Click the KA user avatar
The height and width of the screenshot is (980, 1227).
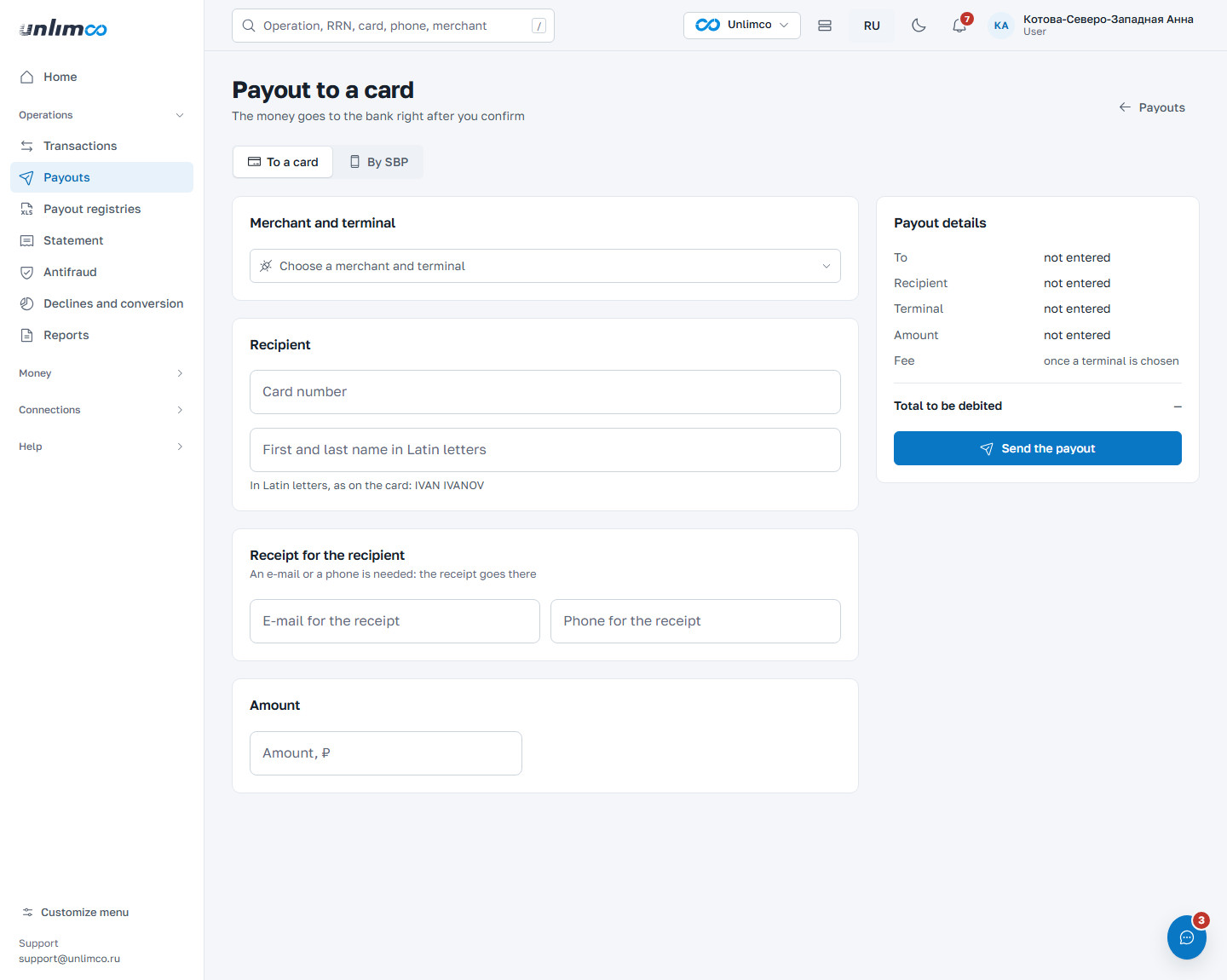(1001, 26)
